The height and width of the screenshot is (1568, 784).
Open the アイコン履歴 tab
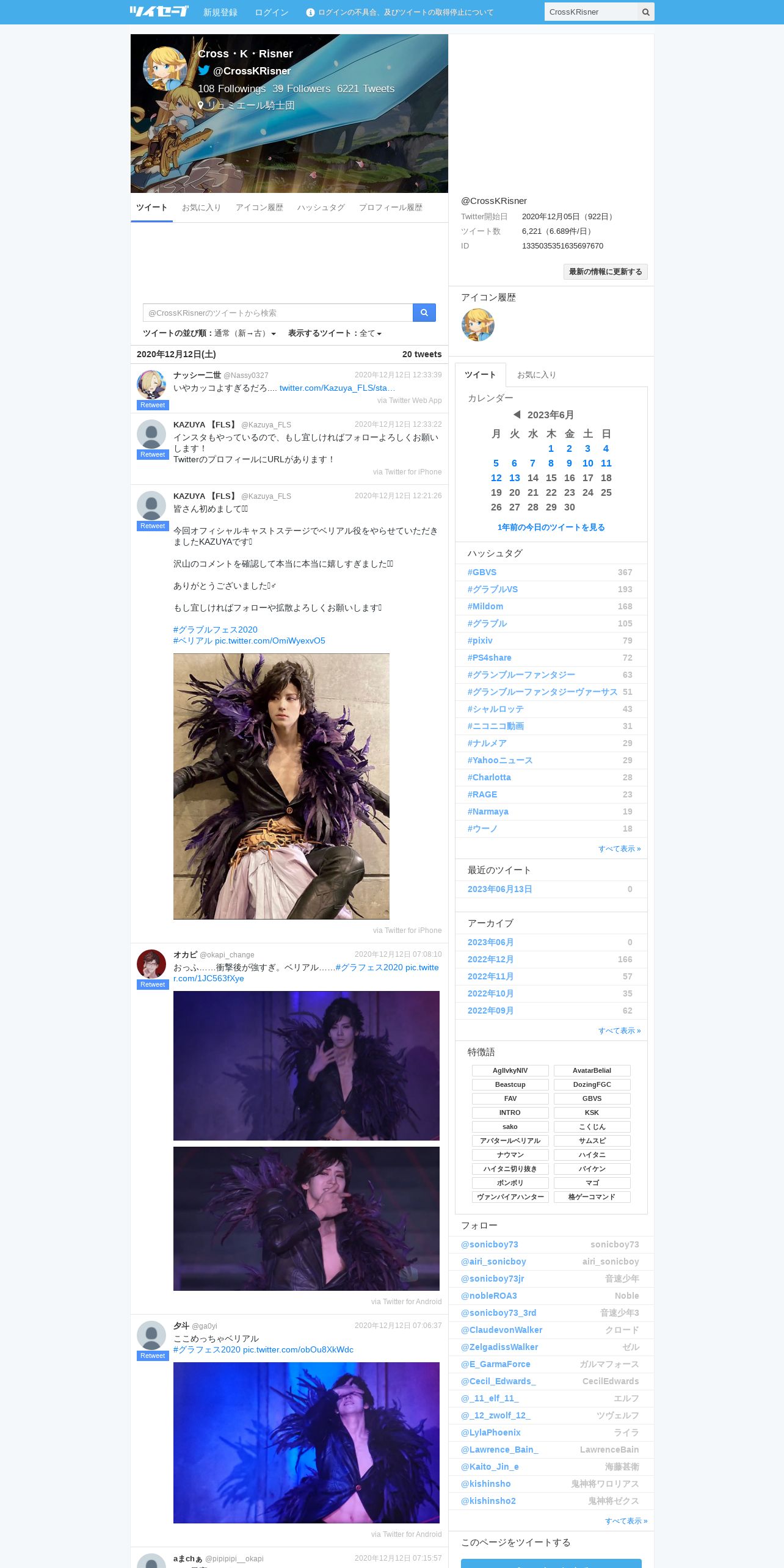(260, 208)
